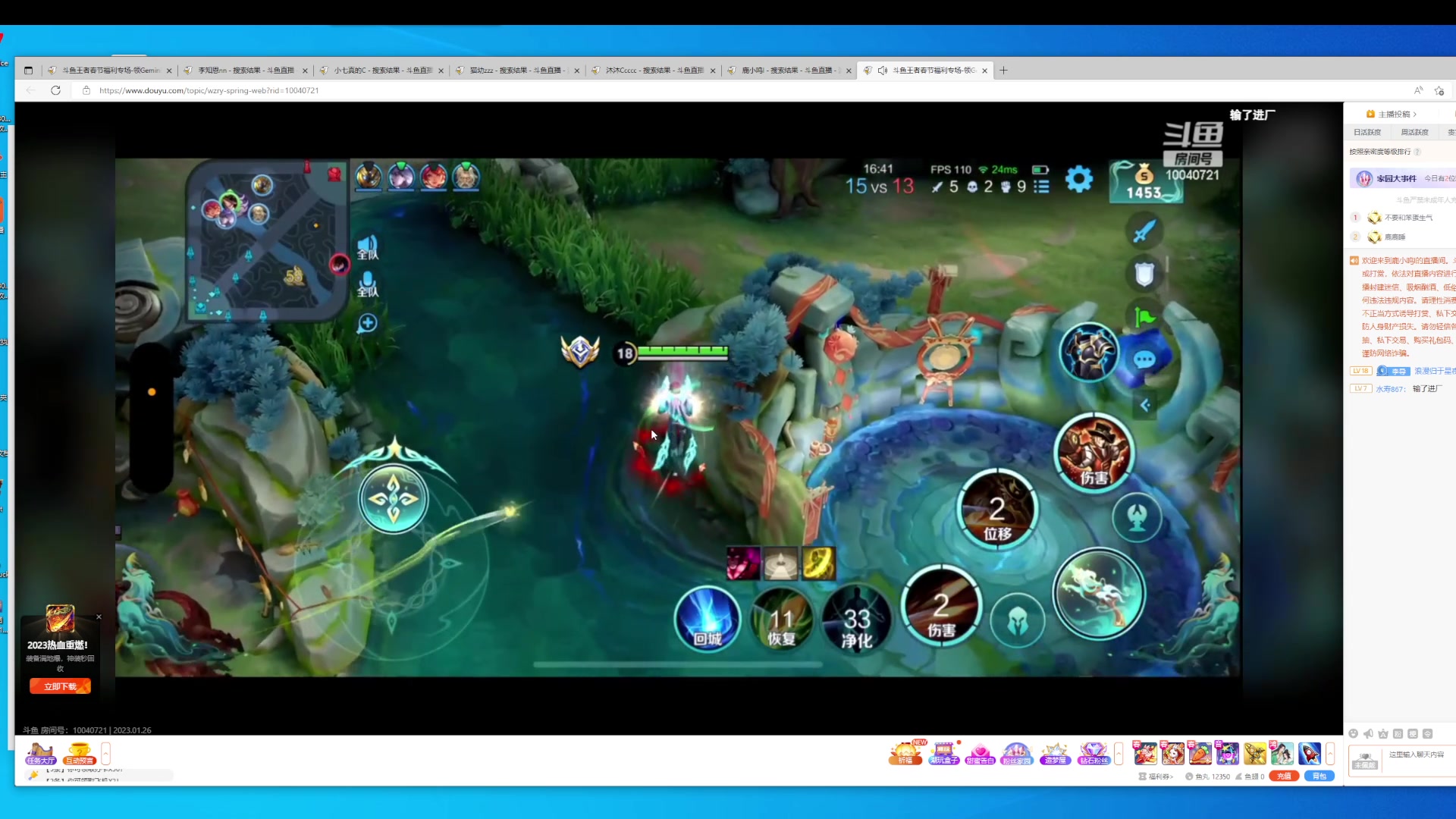The image size is (1456, 819).
Task: Open the 造梦屋 activity icon
Action: (1055, 753)
